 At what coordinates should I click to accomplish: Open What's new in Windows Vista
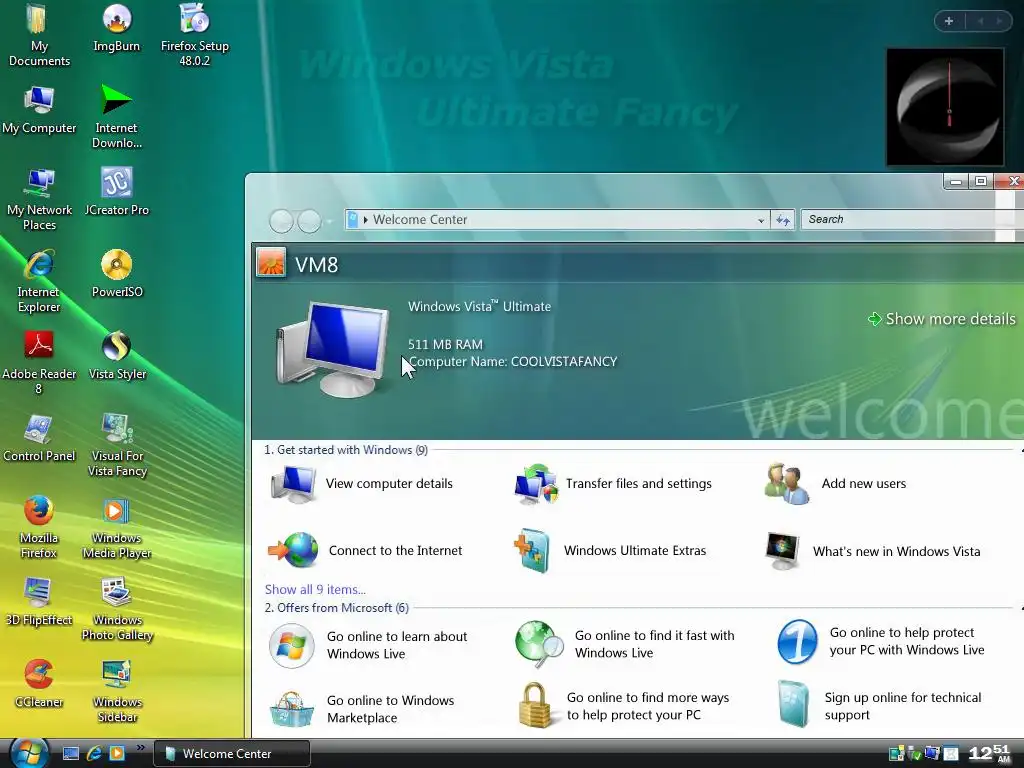click(x=873, y=551)
